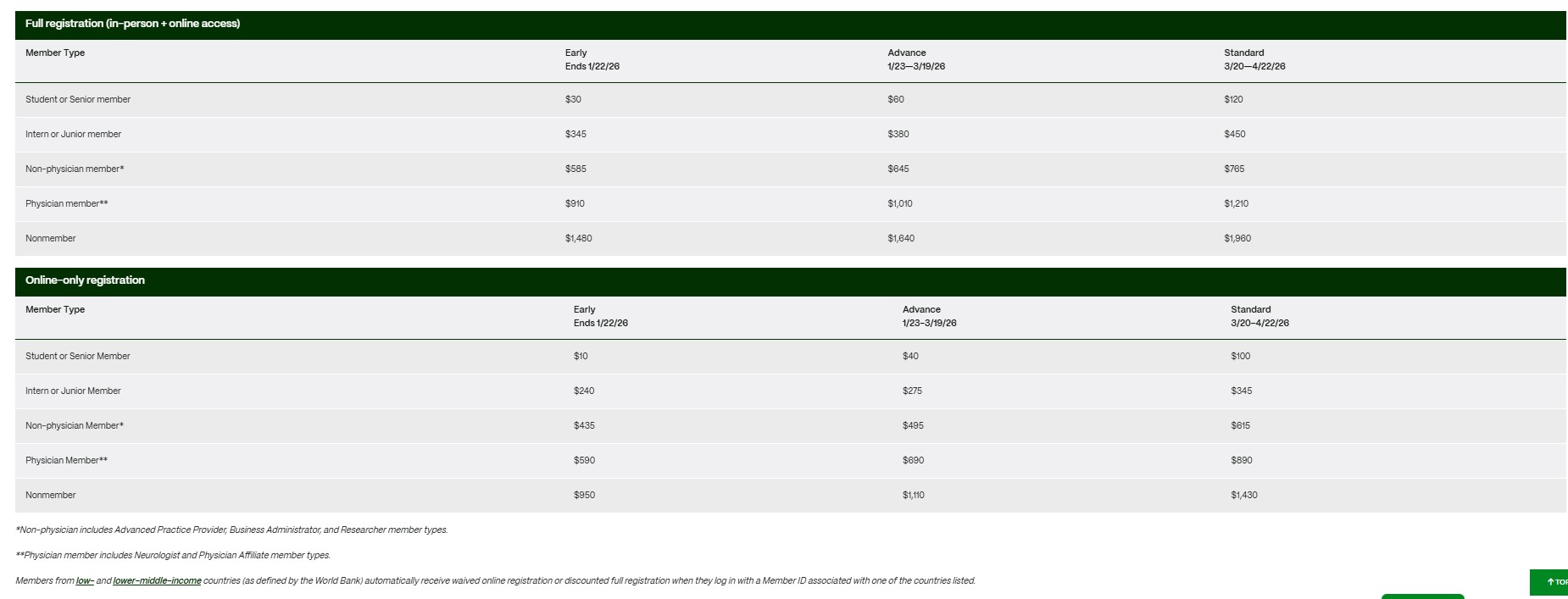Select the $30 early Student full registration price

point(573,100)
